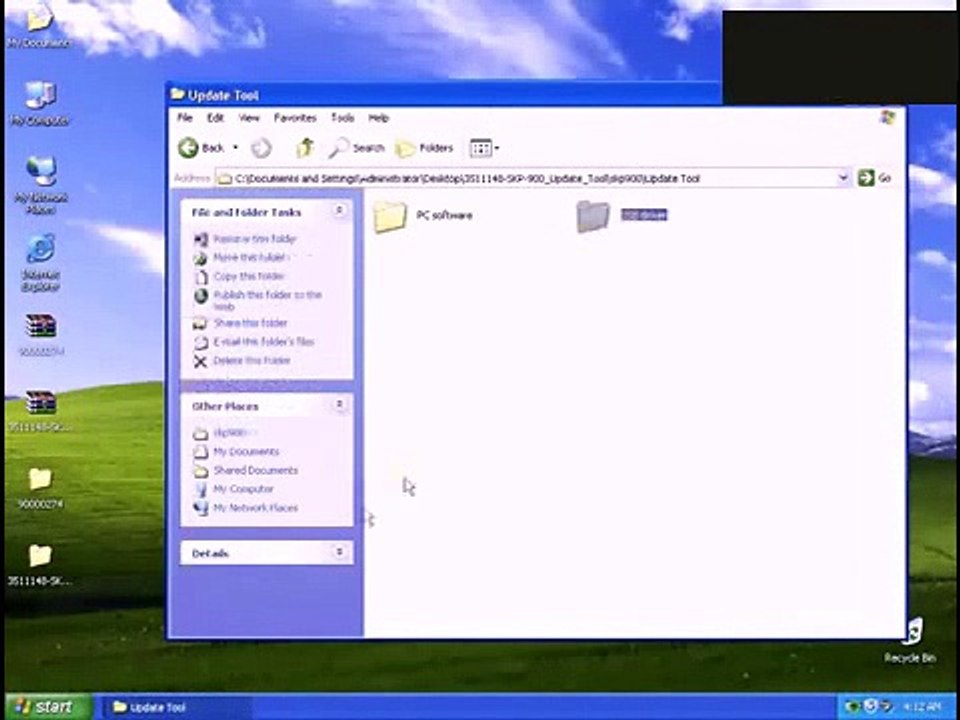Open the Tools menu
The height and width of the screenshot is (720, 960).
coord(342,118)
